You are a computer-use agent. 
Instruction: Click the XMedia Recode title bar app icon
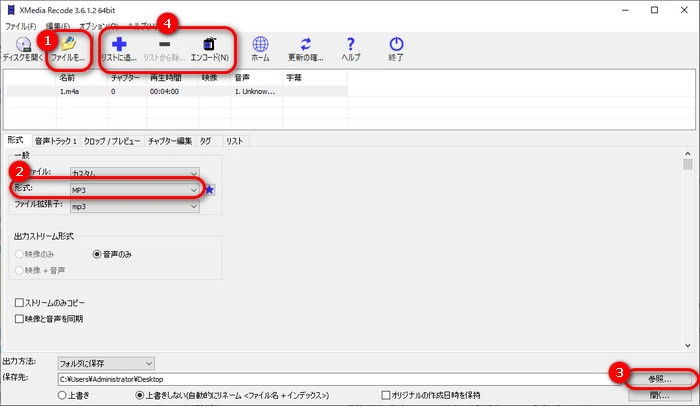pyautogui.click(x=11, y=10)
